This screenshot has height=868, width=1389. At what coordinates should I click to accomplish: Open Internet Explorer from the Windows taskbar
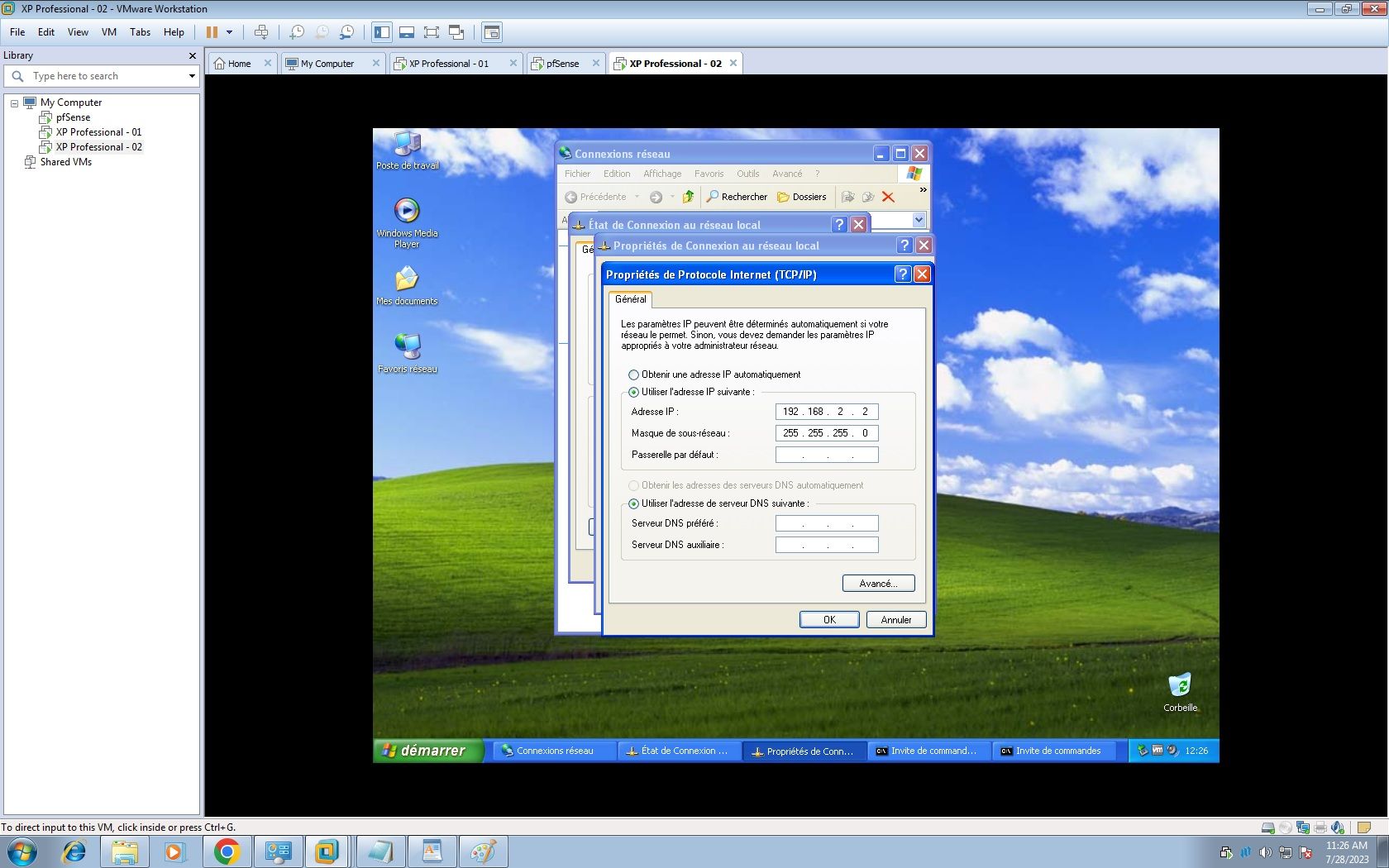click(74, 851)
